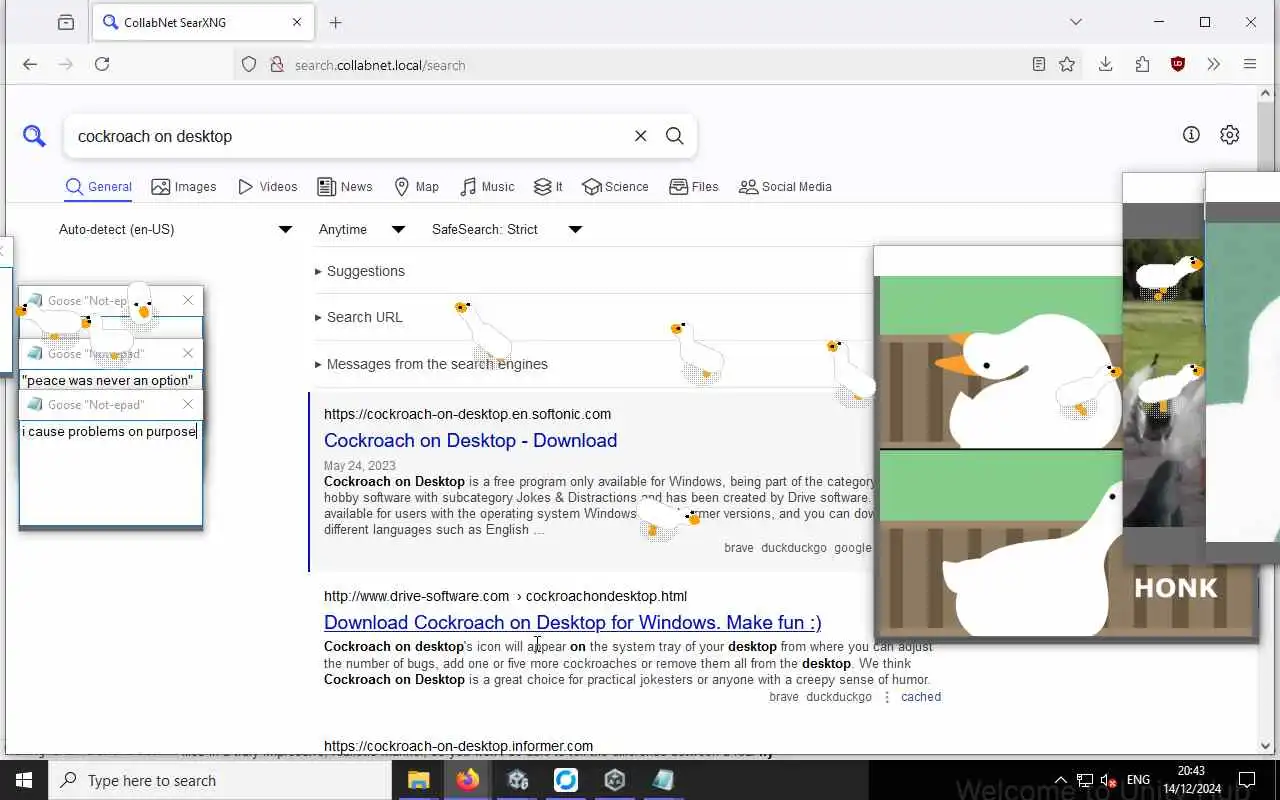Bookmark this page with the star
This screenshot has height=800, width=1280.
point(1067,64)
